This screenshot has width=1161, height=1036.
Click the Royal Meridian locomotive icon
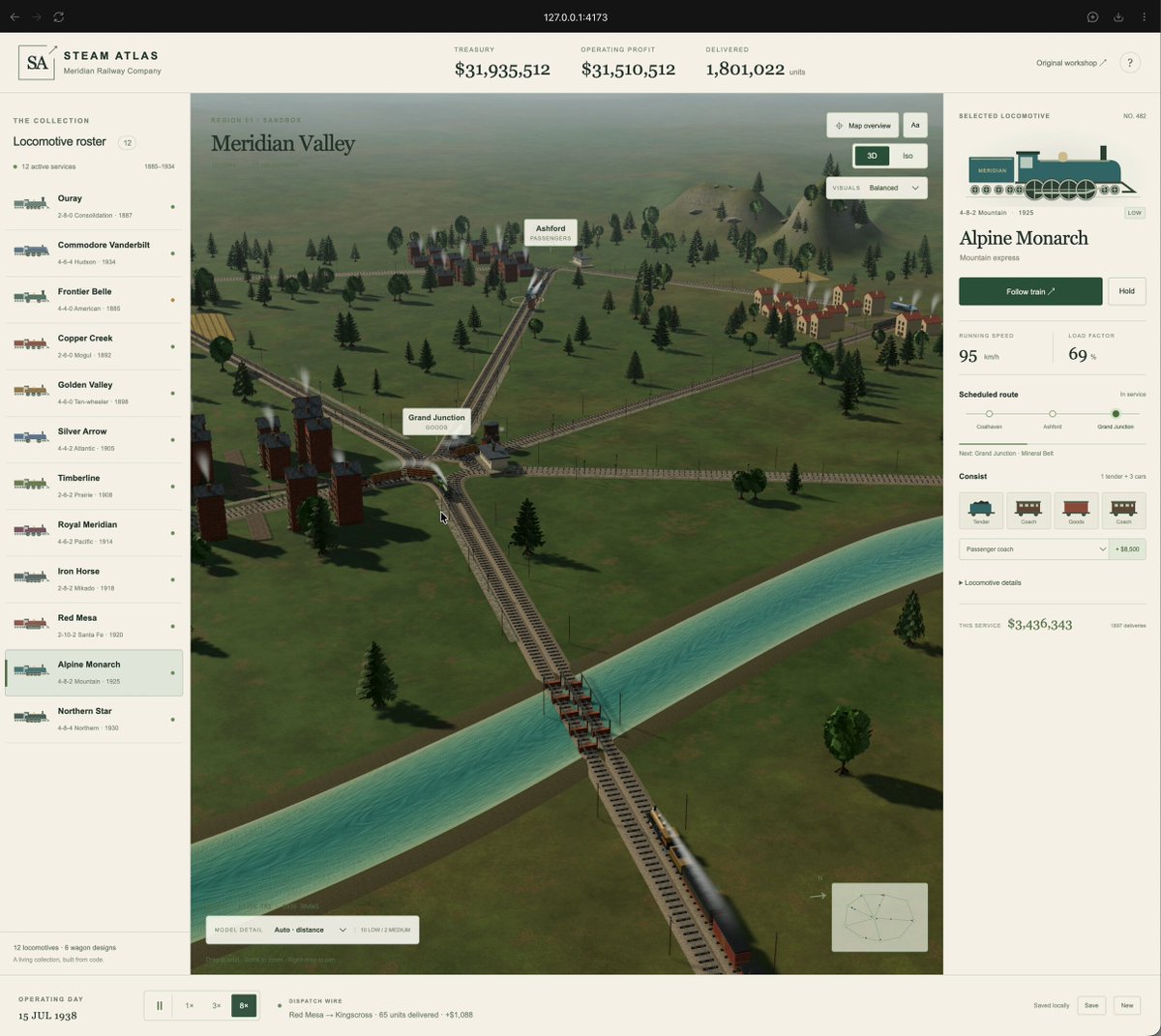(x=31, y=530)
